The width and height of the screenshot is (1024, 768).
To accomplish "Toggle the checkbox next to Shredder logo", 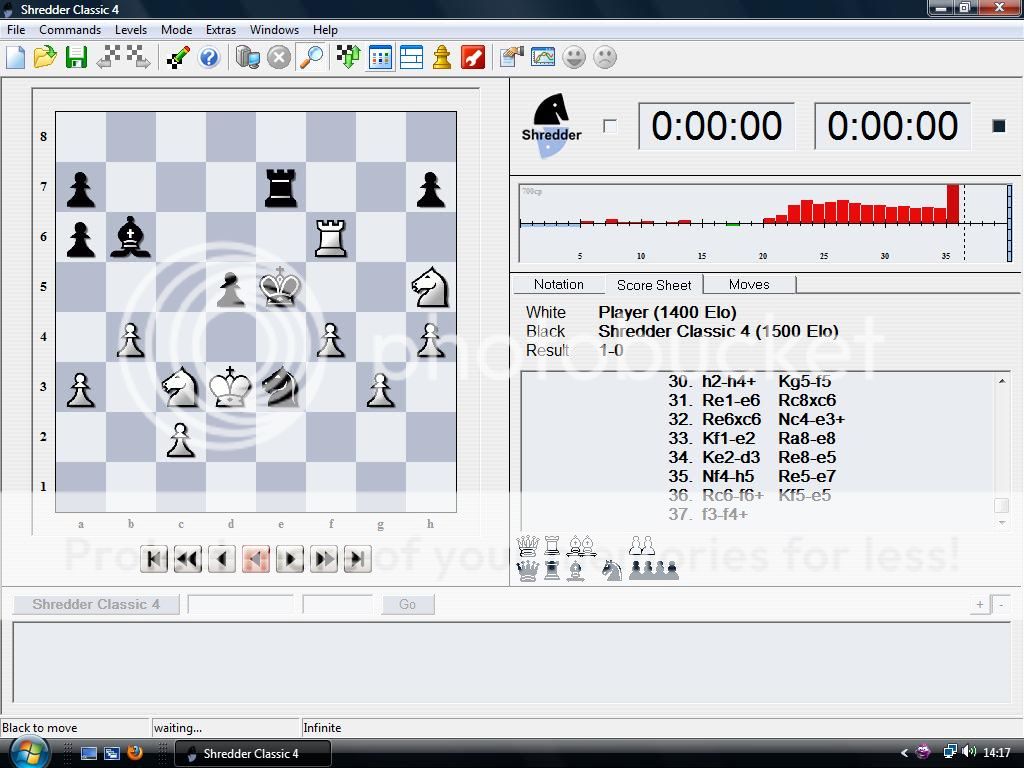I will click(610, 126).
